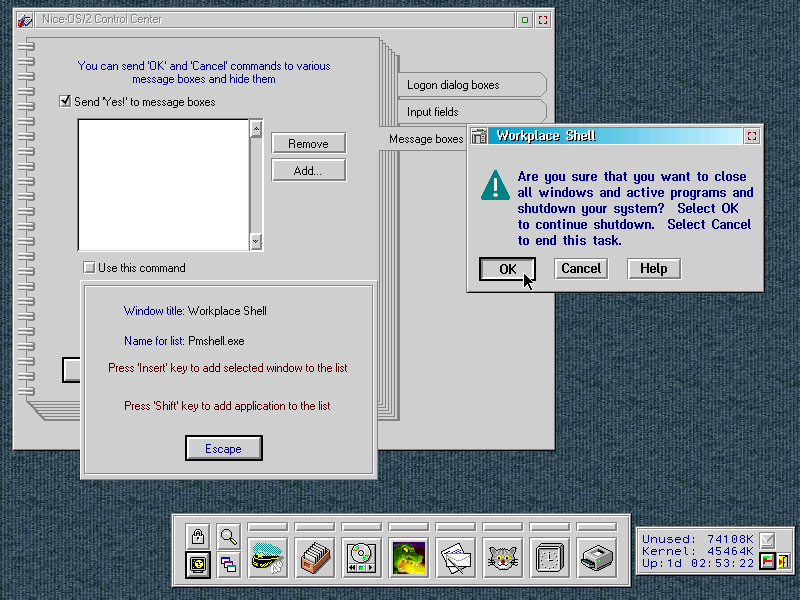Screen dimensions: 800x600
Task: Click the 'Add...' button beside the list
Action: click(309, 170)
